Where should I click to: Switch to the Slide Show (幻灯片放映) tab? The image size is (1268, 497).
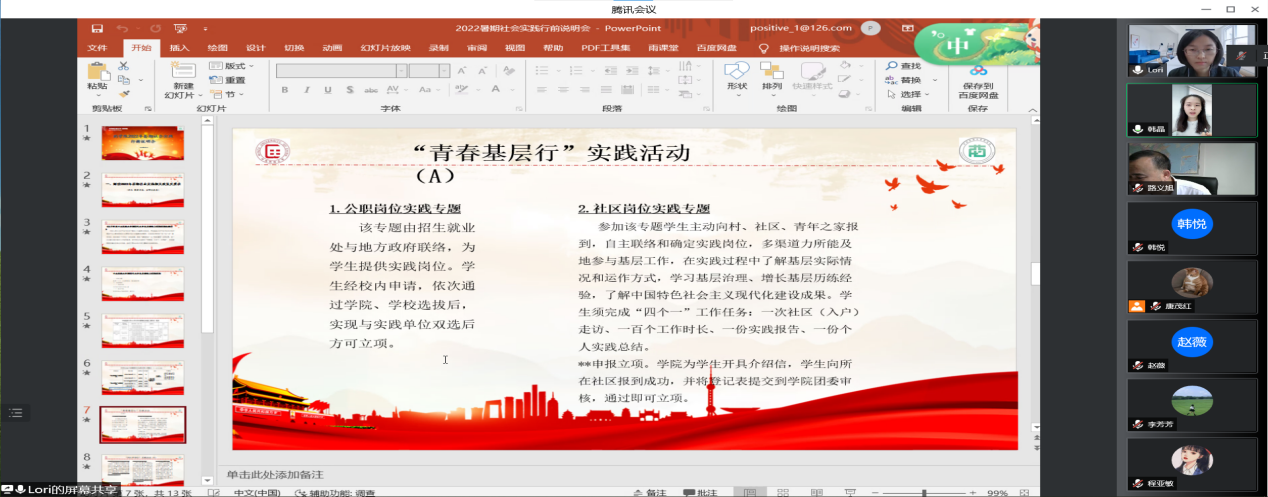point(385,47)
